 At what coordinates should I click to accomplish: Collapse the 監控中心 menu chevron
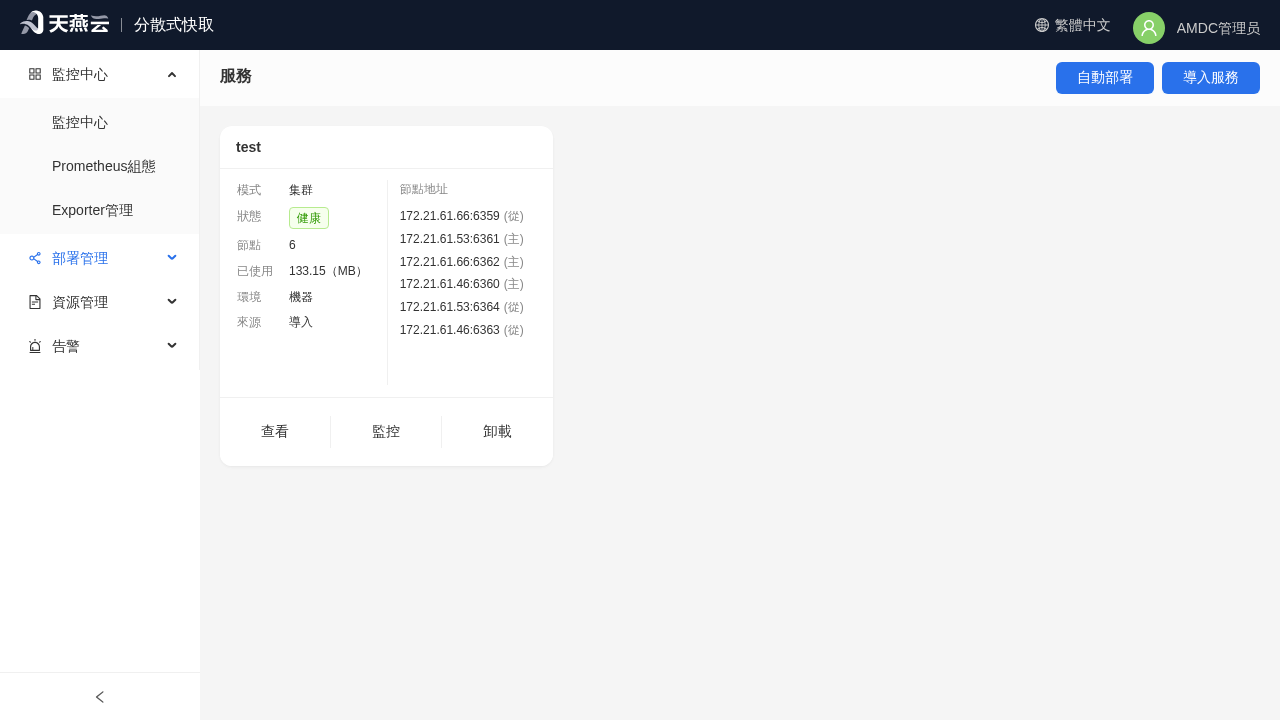pos(172,74)
